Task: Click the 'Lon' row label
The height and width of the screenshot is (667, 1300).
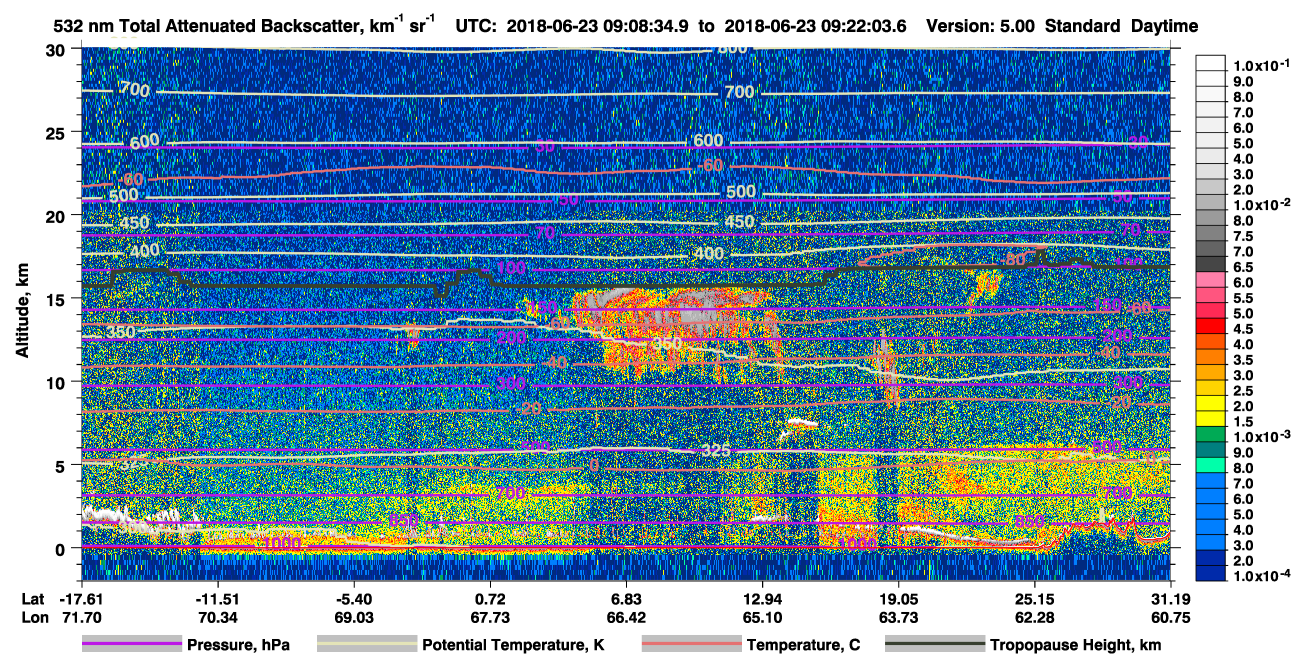Action: 33,618
